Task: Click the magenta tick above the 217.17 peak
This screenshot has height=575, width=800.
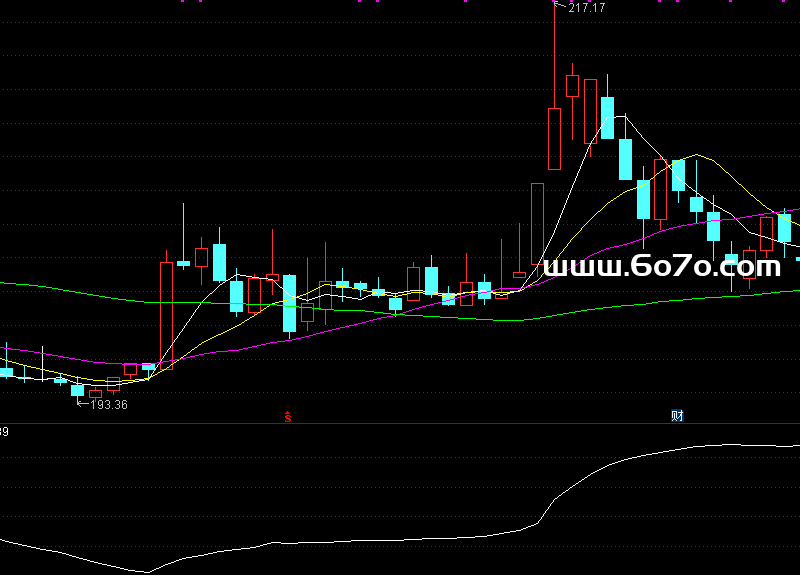Action: tap(553, 2)
